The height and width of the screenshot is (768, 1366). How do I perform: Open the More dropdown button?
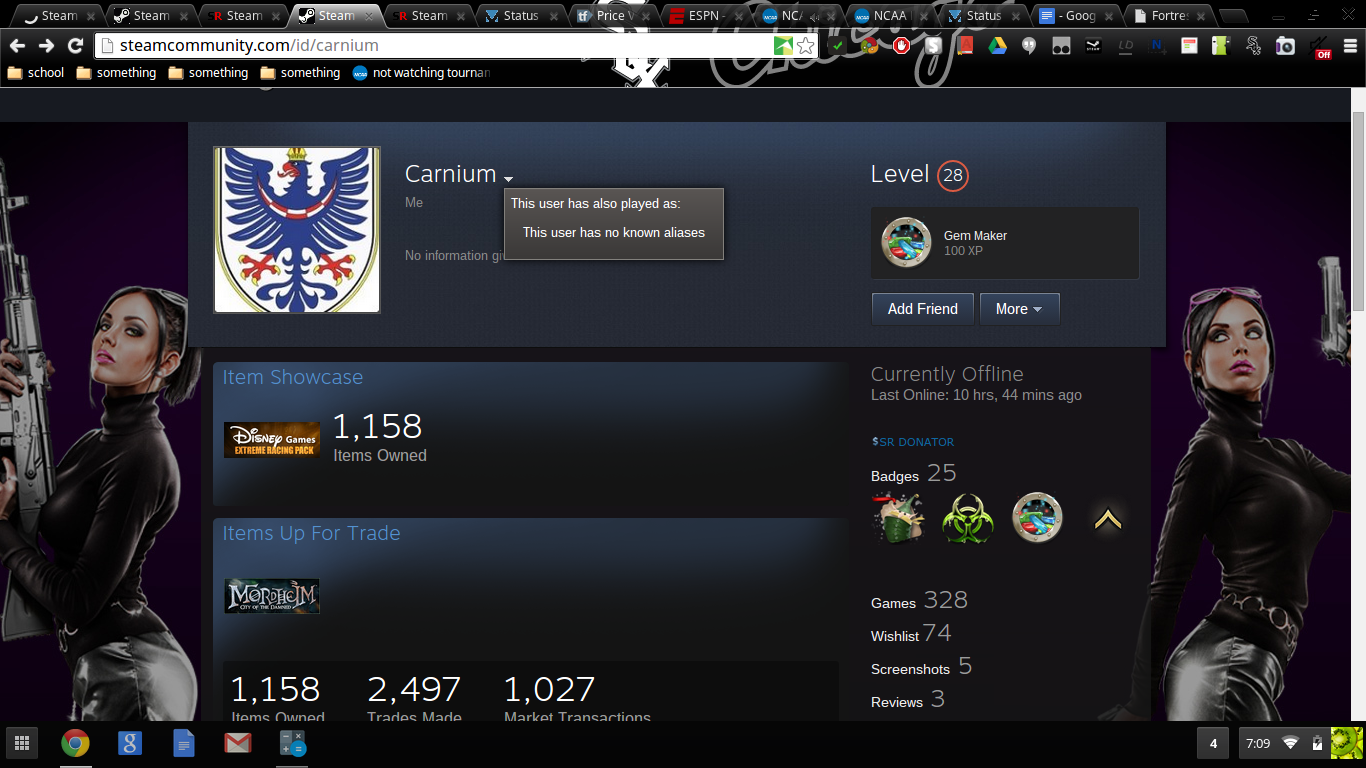point(1018,309)
